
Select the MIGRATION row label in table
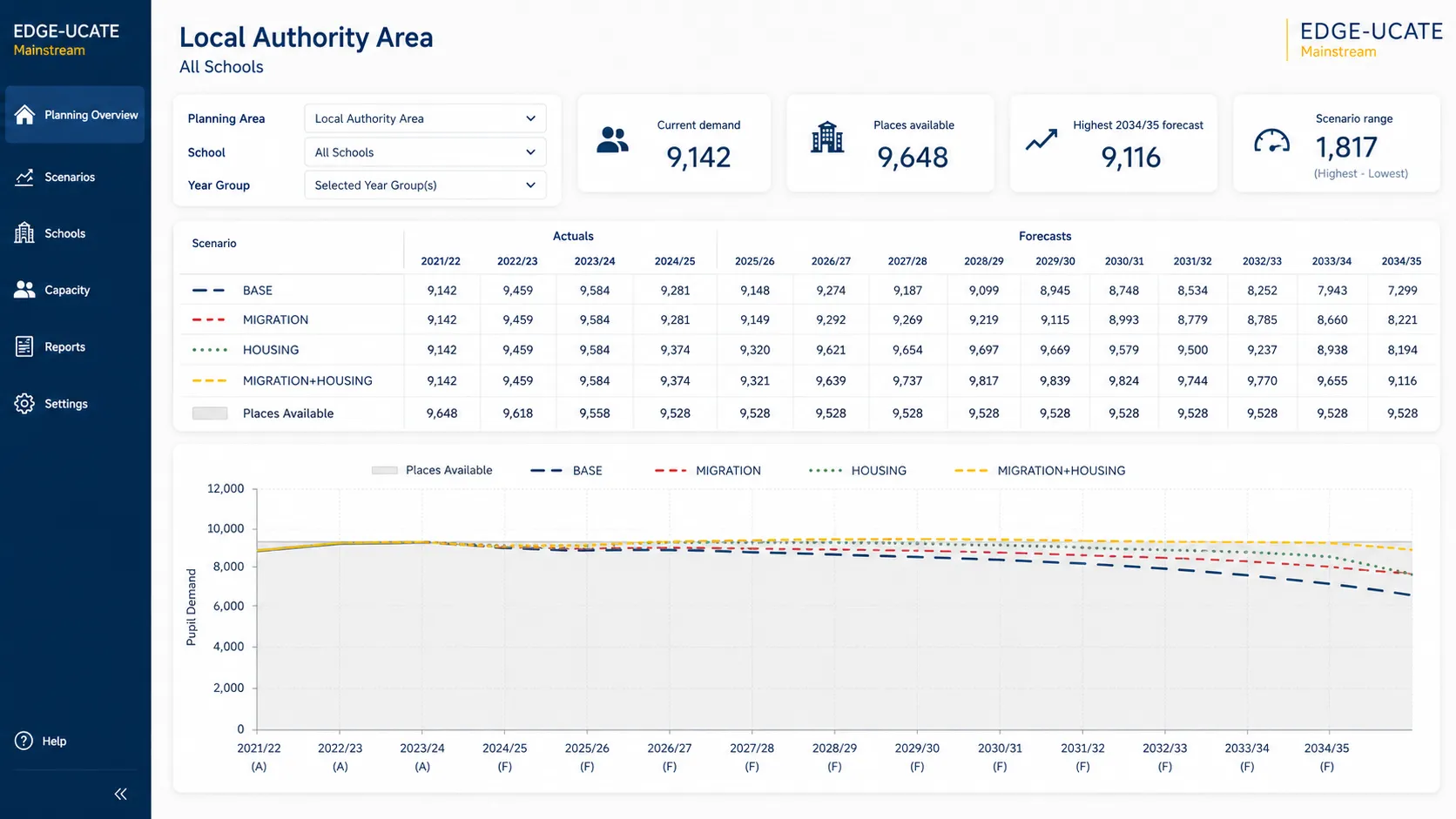click(275, 320)
